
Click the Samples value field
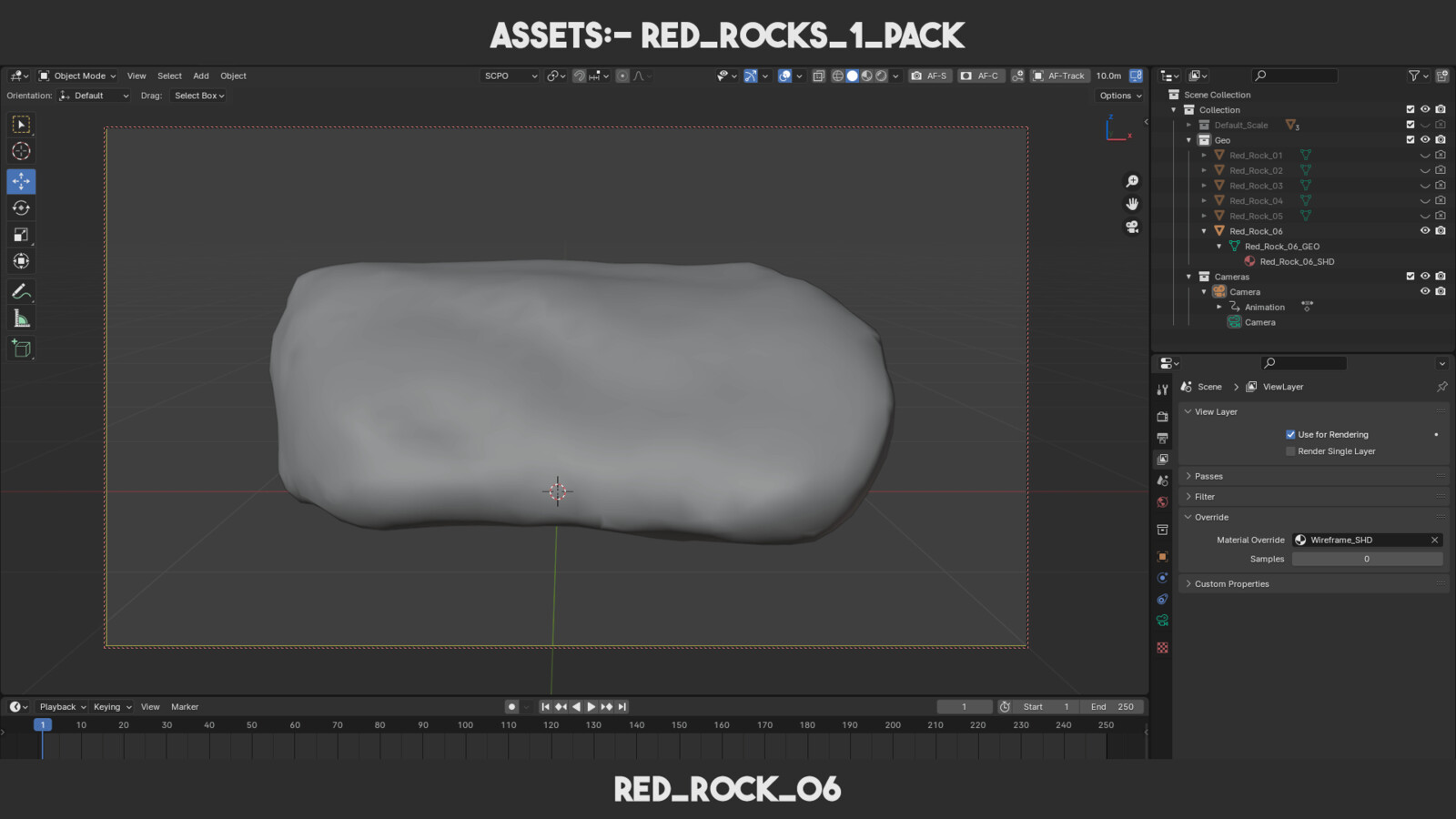pyautogui.click(x=1367, y=560)
